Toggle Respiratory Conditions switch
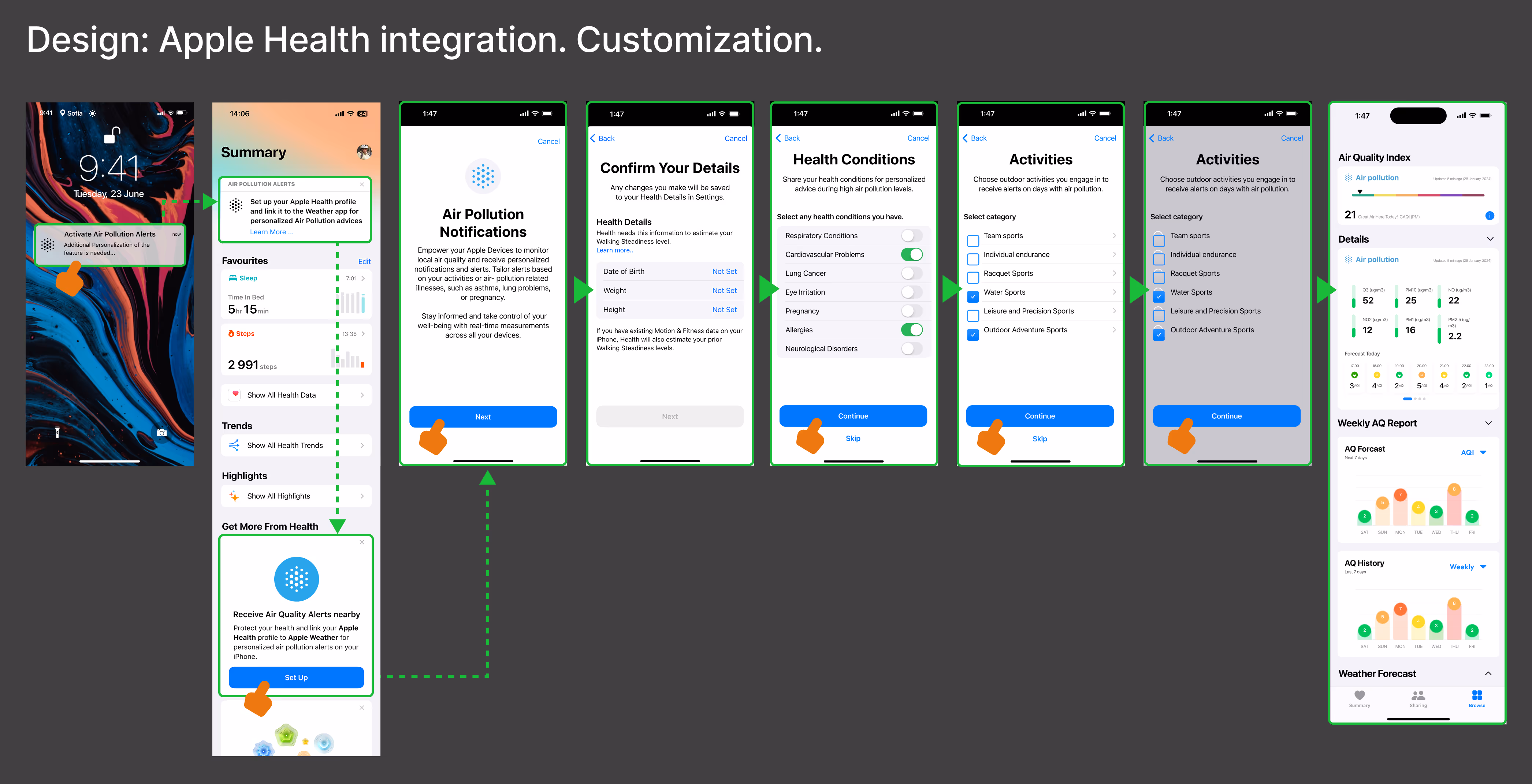Viewport: 1532px width, 784px height. click(x=911, y=235)
